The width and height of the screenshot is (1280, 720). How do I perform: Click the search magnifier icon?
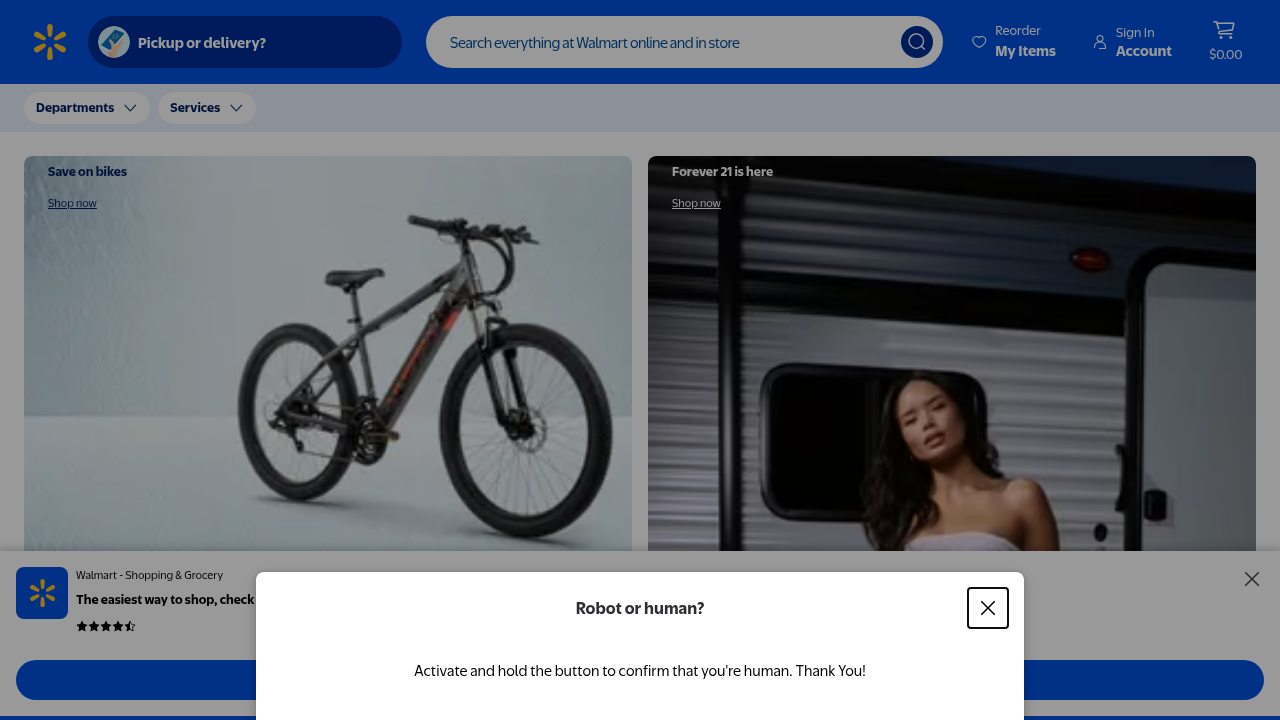pyautogui.click(x=916, y=42)
